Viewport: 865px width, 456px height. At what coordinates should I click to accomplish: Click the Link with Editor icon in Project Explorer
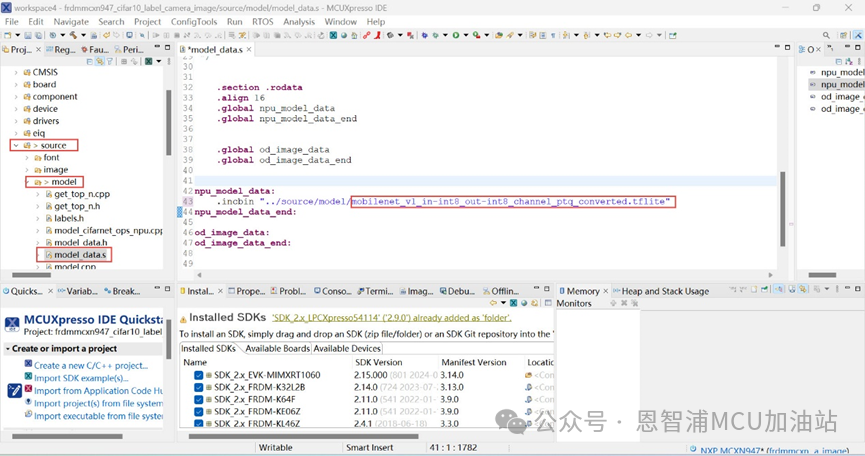100,61
